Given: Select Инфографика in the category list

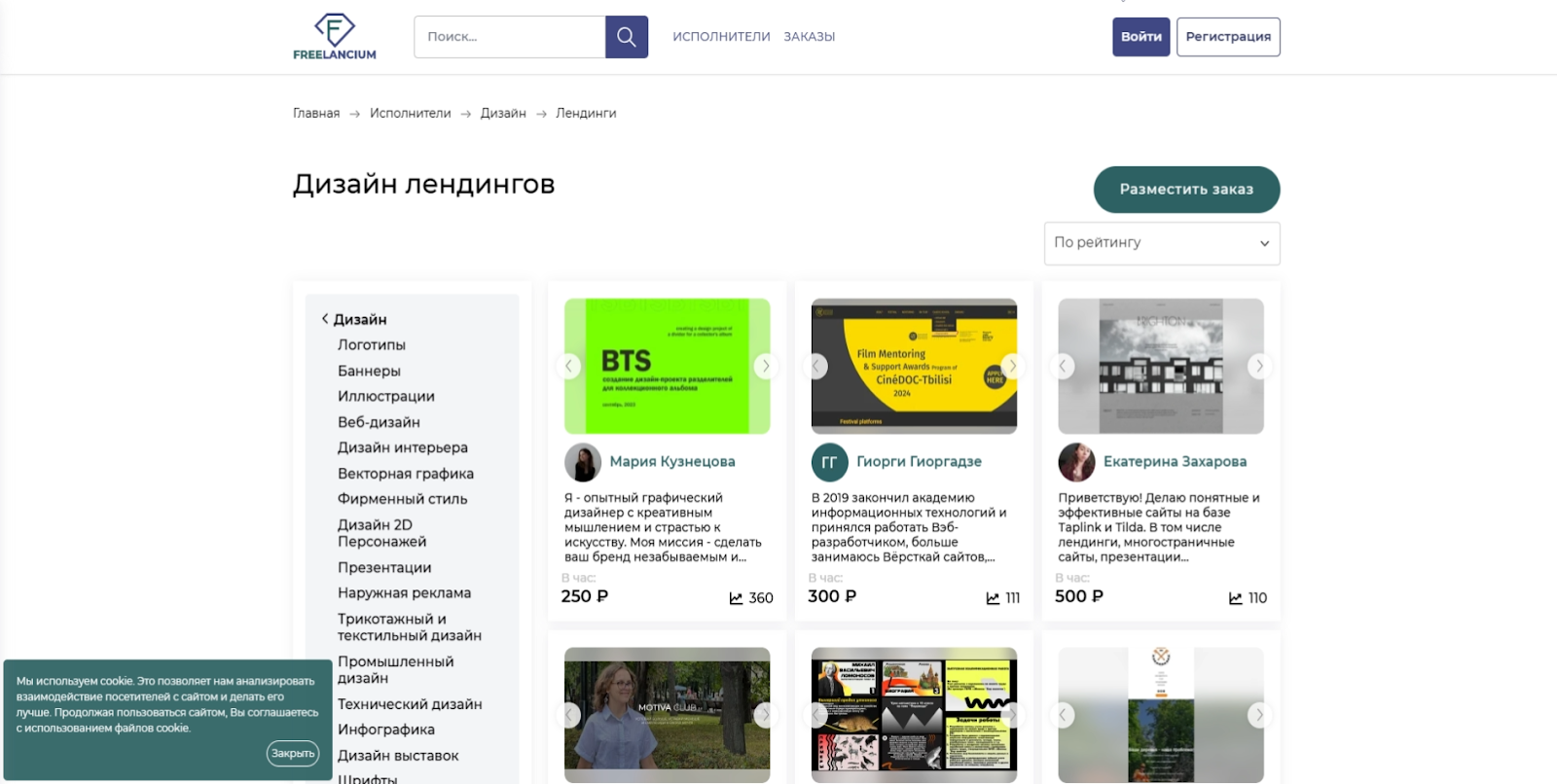Looking at the screenshot, I should 386,731.
